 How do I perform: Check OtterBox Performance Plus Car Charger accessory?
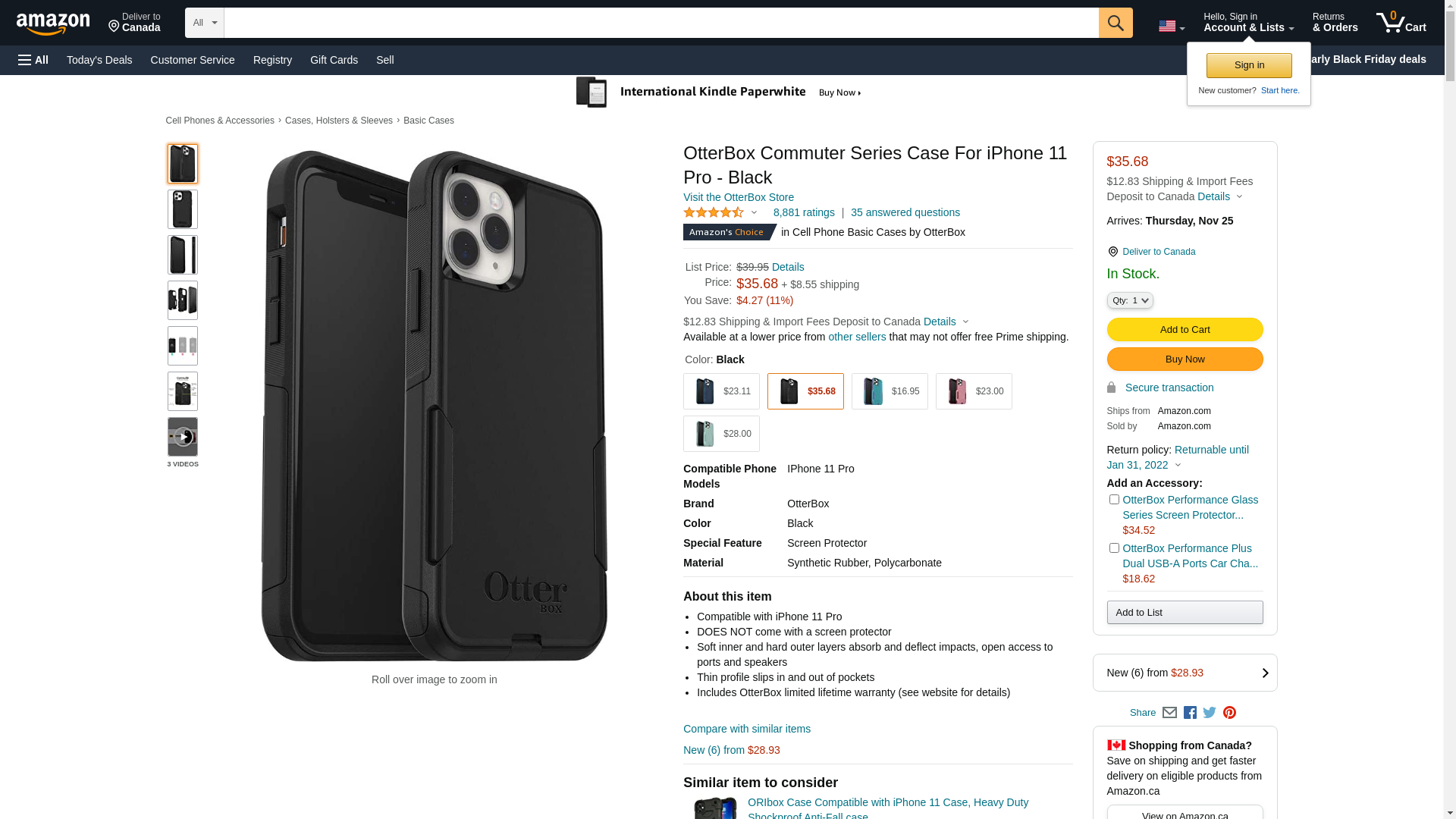click(1114, 548)
